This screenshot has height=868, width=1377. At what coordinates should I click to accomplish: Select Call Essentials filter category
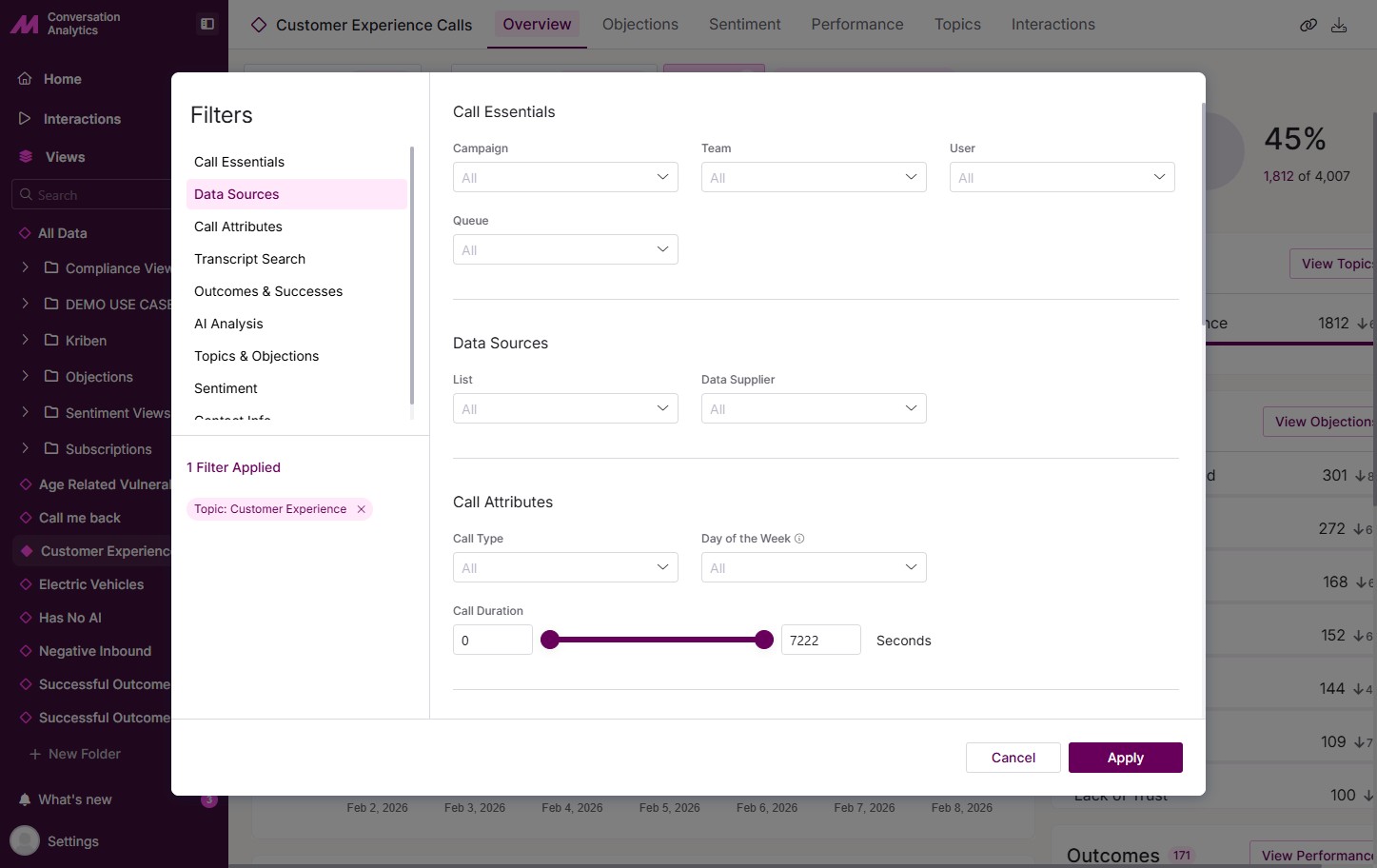click(x=297, y=162)
